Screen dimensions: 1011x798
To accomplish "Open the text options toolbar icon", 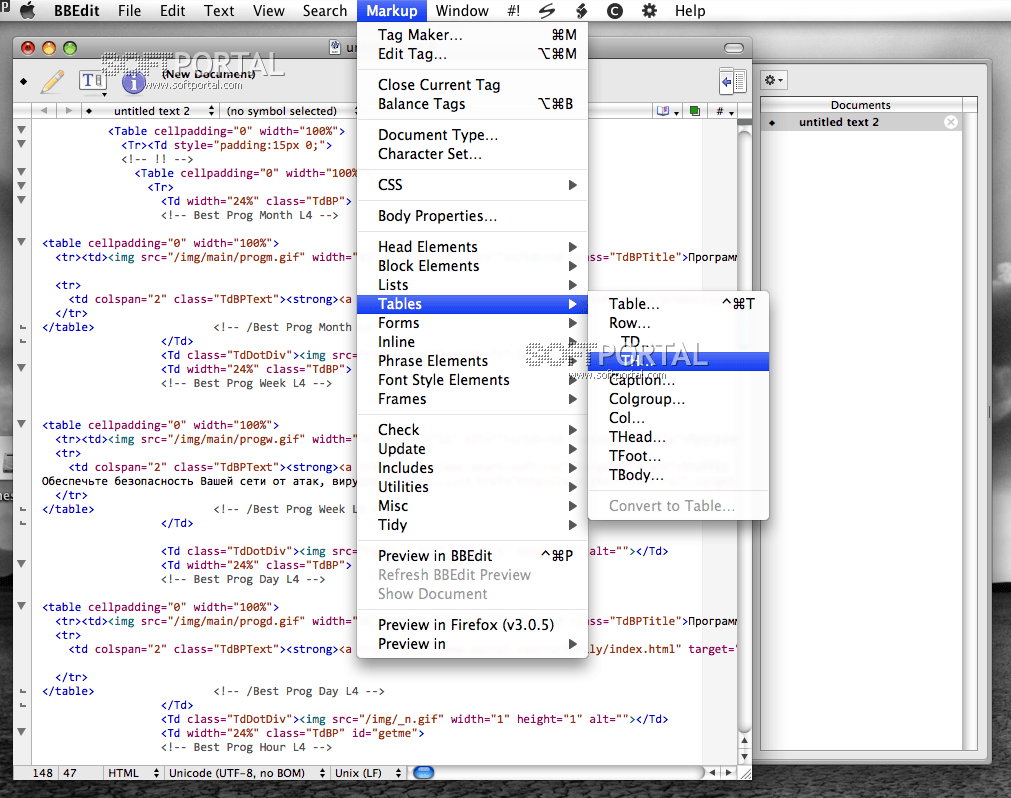I will pyautogui.click(x=92, y=81).
